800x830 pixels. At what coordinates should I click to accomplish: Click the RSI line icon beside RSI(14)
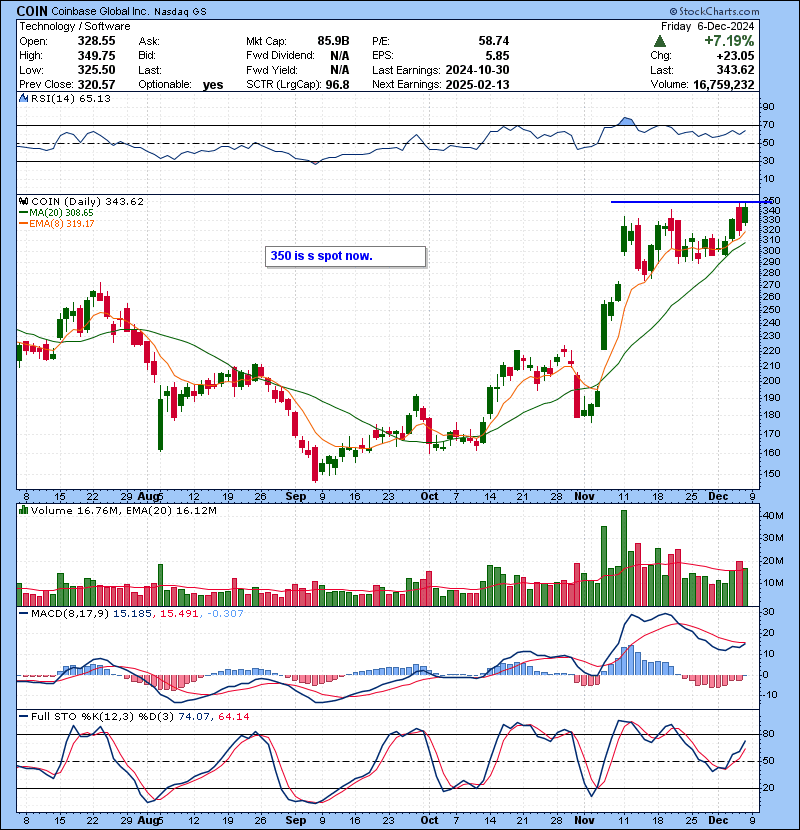[23, 98]
